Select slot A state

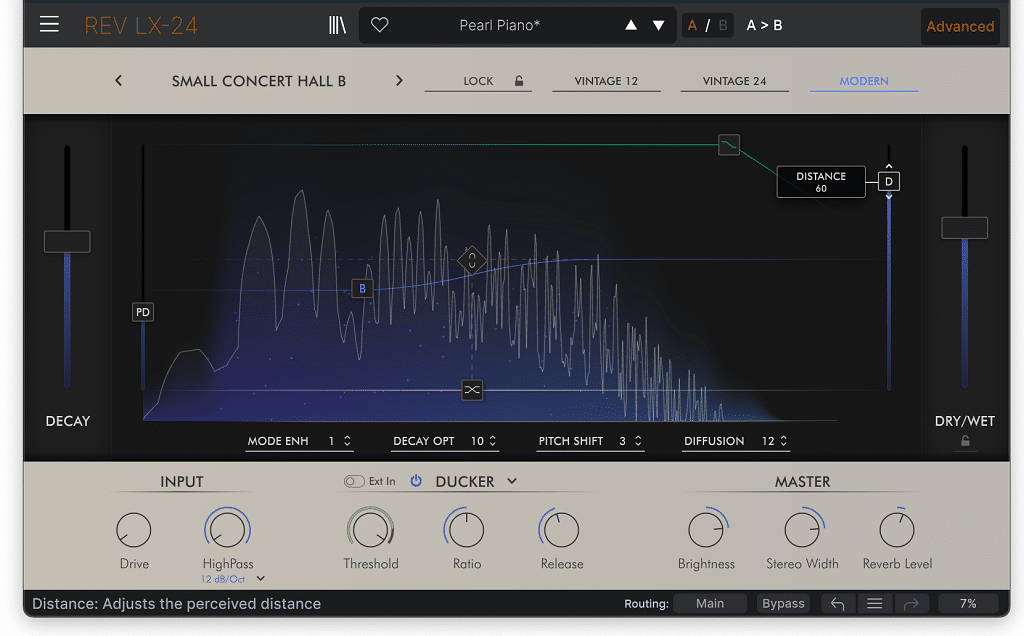692,25
